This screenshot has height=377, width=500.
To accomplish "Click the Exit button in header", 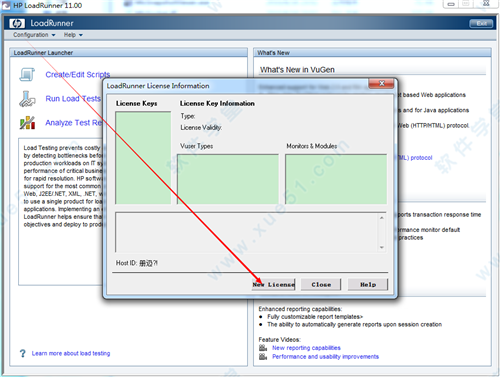I will 481,23.
